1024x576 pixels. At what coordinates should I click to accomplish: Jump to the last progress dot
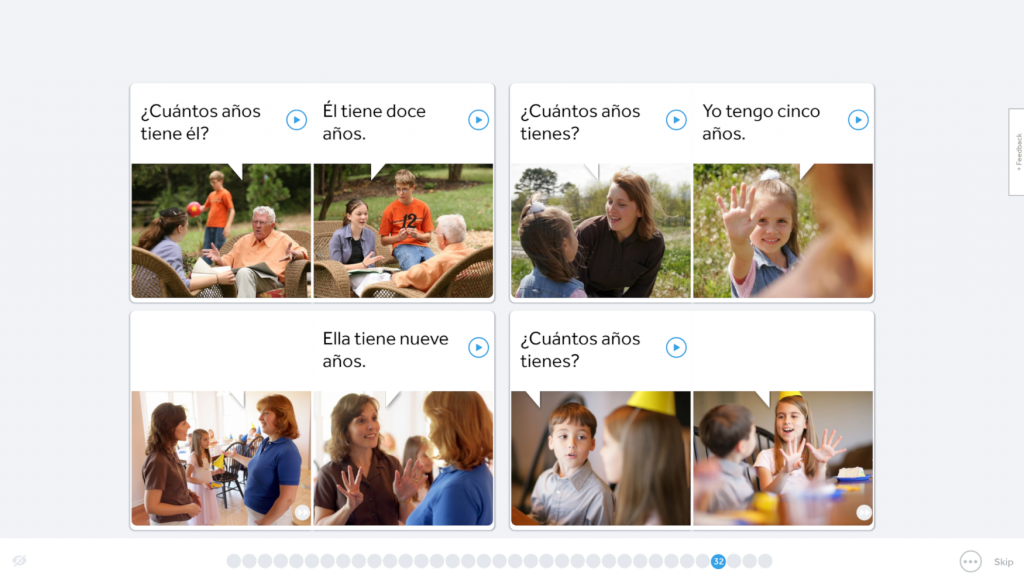pyautogui.click(x=765, y=561)
